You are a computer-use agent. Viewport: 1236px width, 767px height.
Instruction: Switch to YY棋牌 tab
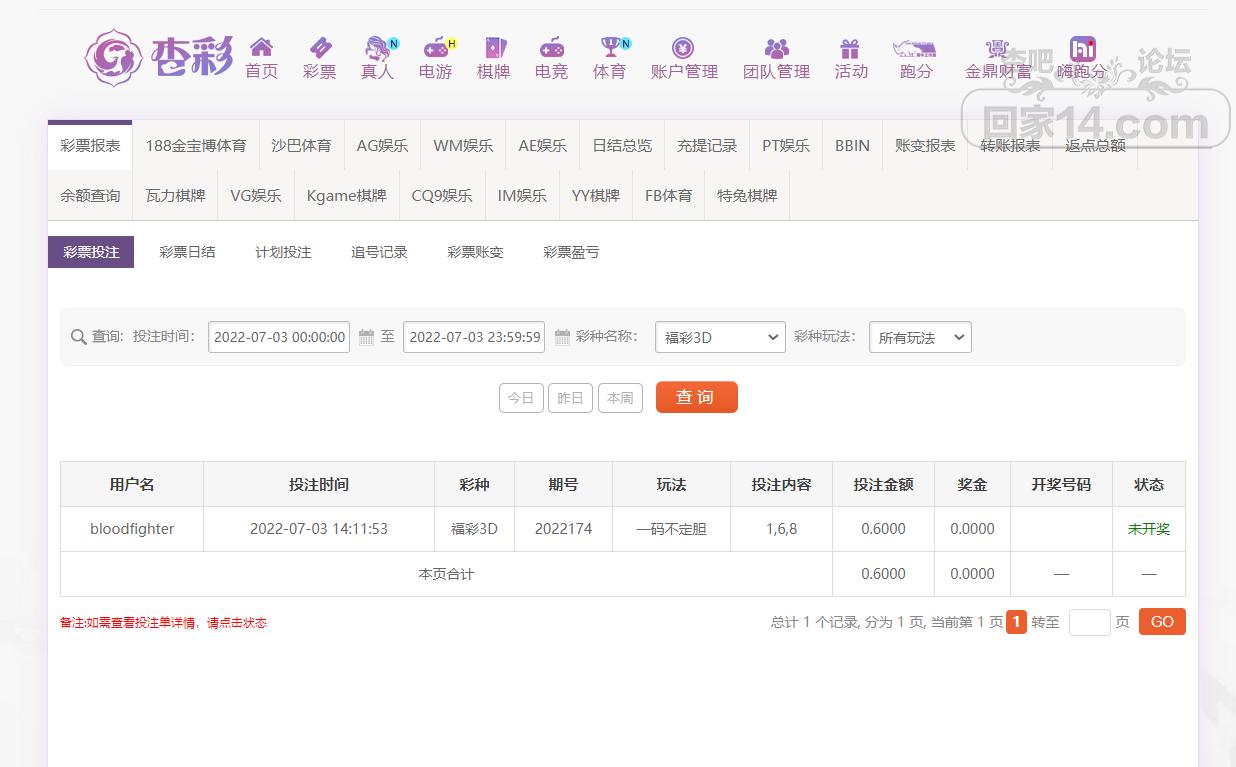(x=596, y=195)
